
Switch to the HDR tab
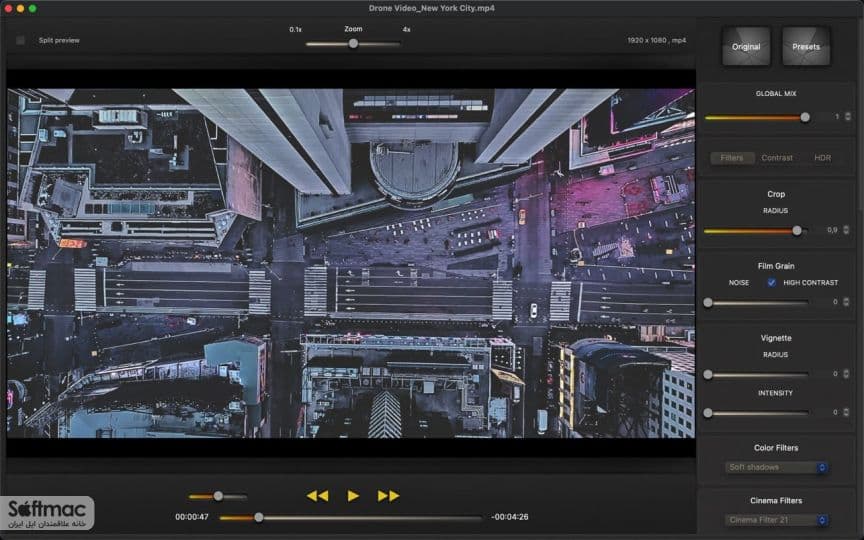click(x=822, y=158)
